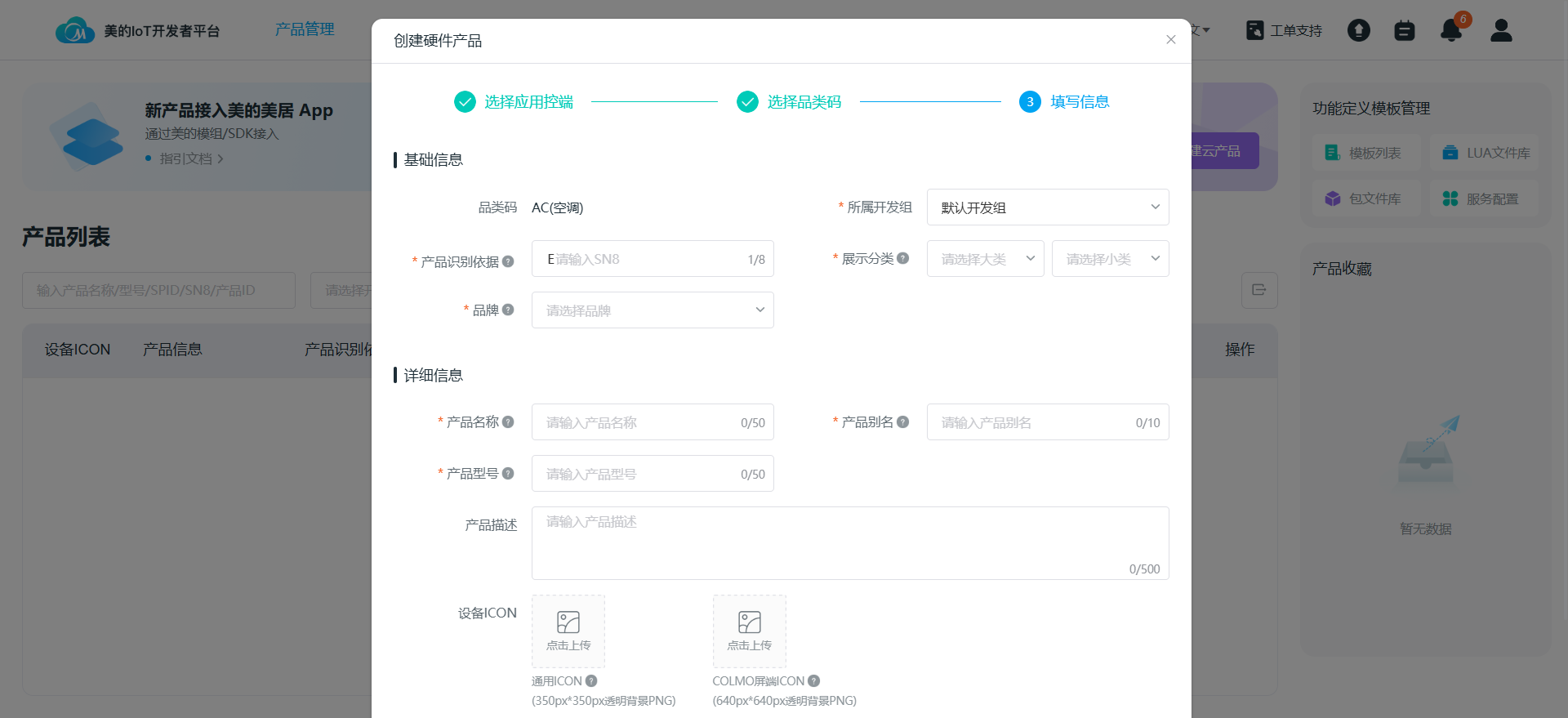Open the 请选择大类 dropdown
This screenshot has width=1568, height=718.
pos(985,259)
